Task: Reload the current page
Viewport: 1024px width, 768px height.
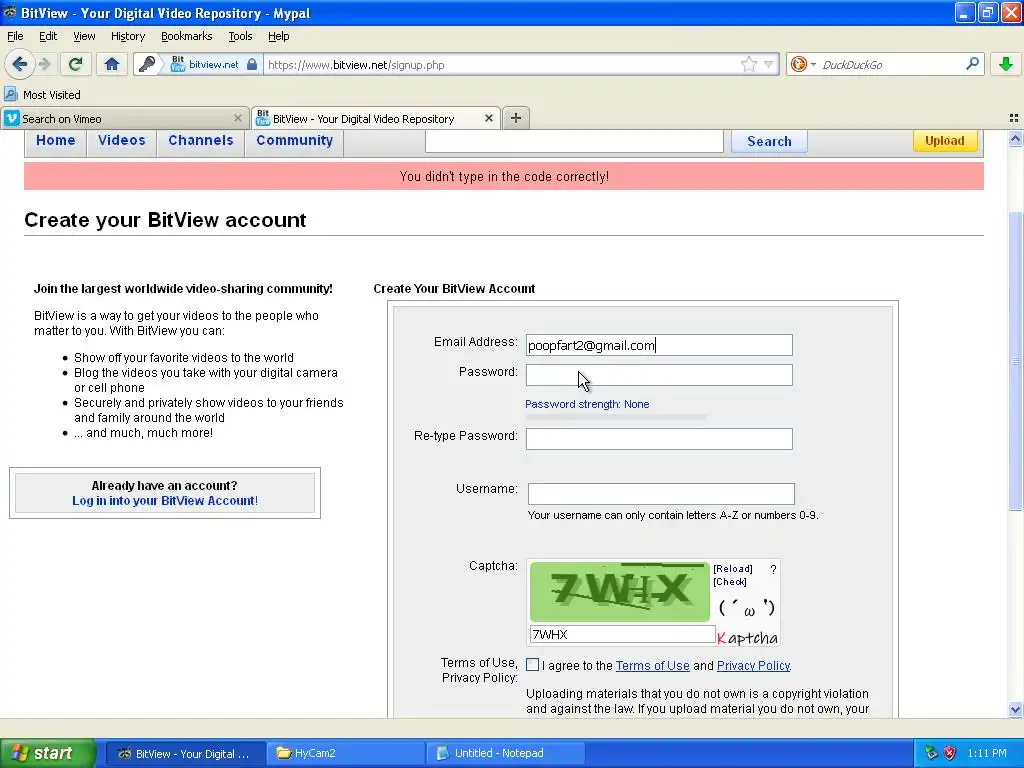Action: click(x=76, y=64)
